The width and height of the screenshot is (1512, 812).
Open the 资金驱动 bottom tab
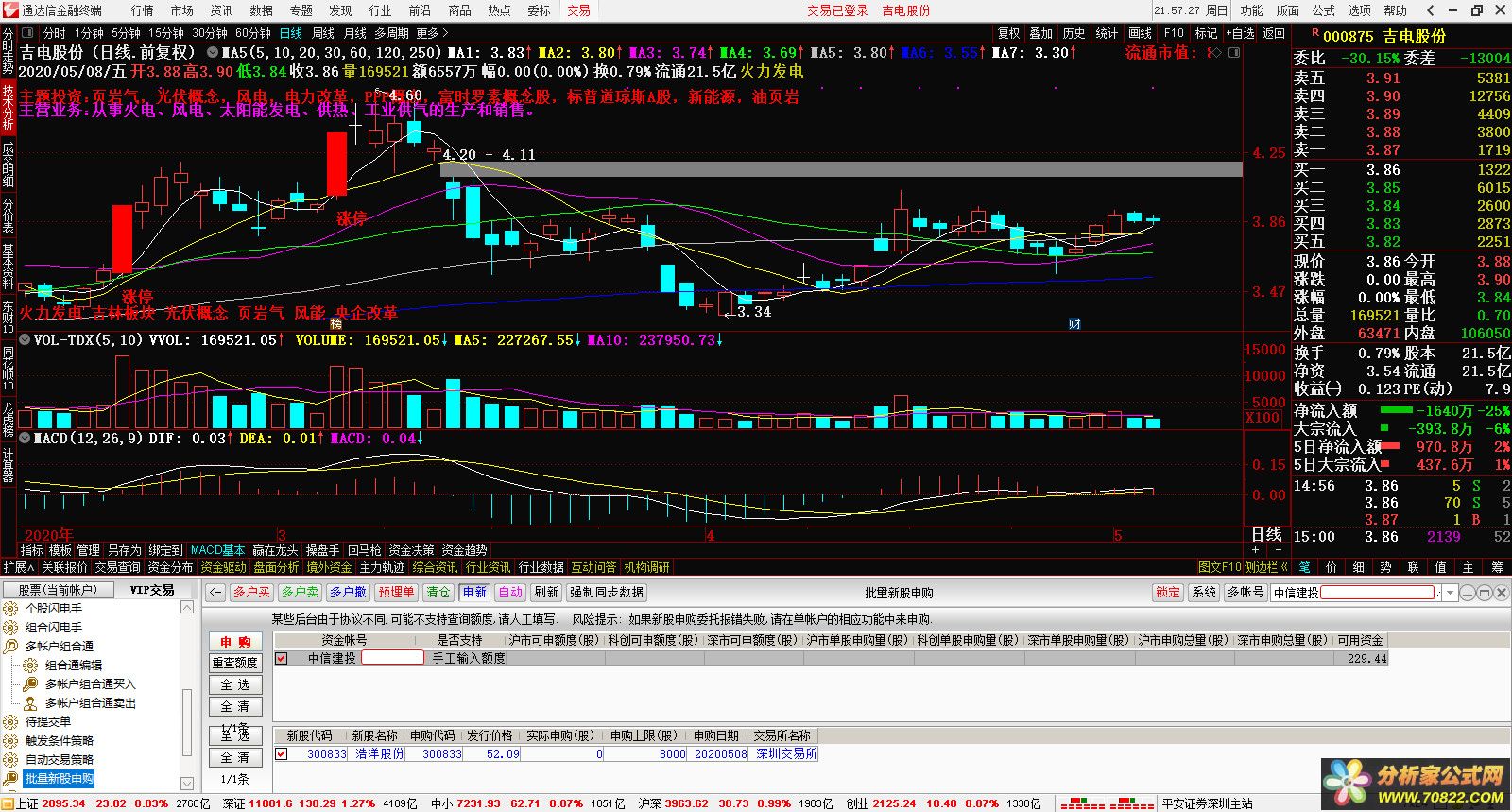tap(223, 567)
